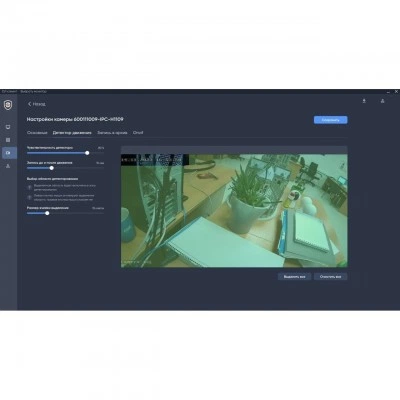Click the Сохранить save button
400x400 pixels.
pos(330,120)
